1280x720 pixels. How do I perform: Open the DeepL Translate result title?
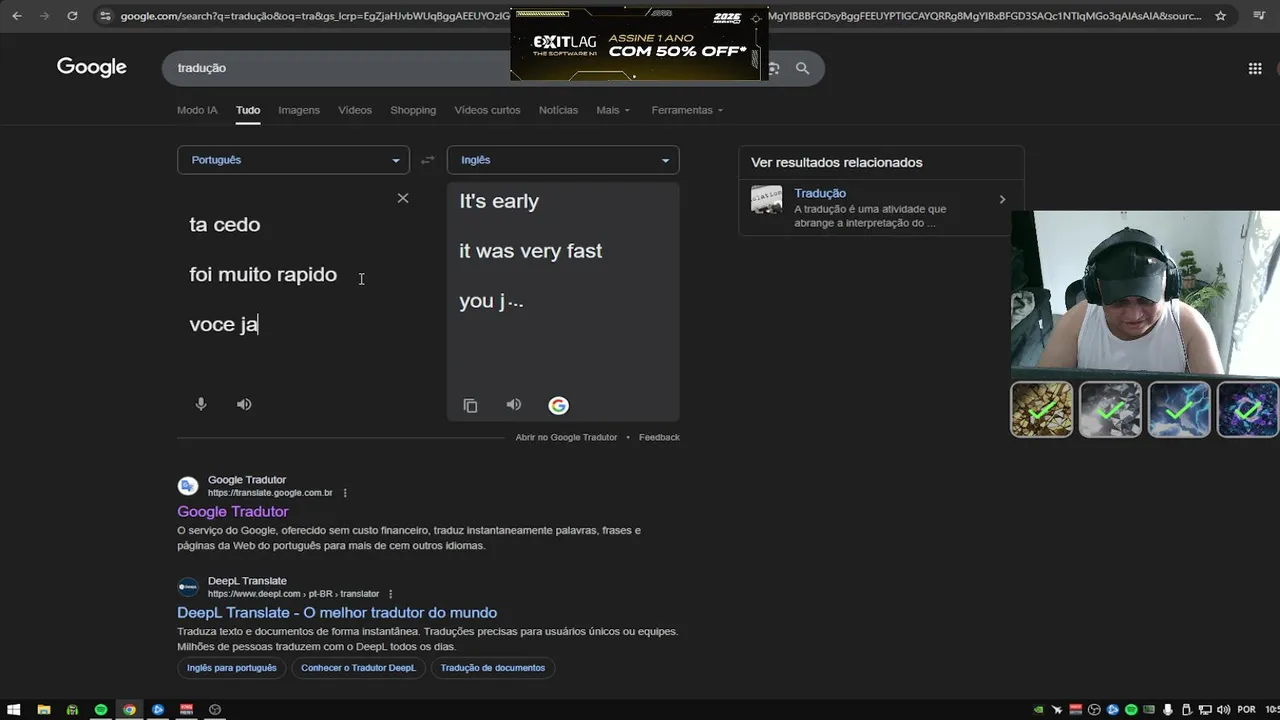click(337, 612)
